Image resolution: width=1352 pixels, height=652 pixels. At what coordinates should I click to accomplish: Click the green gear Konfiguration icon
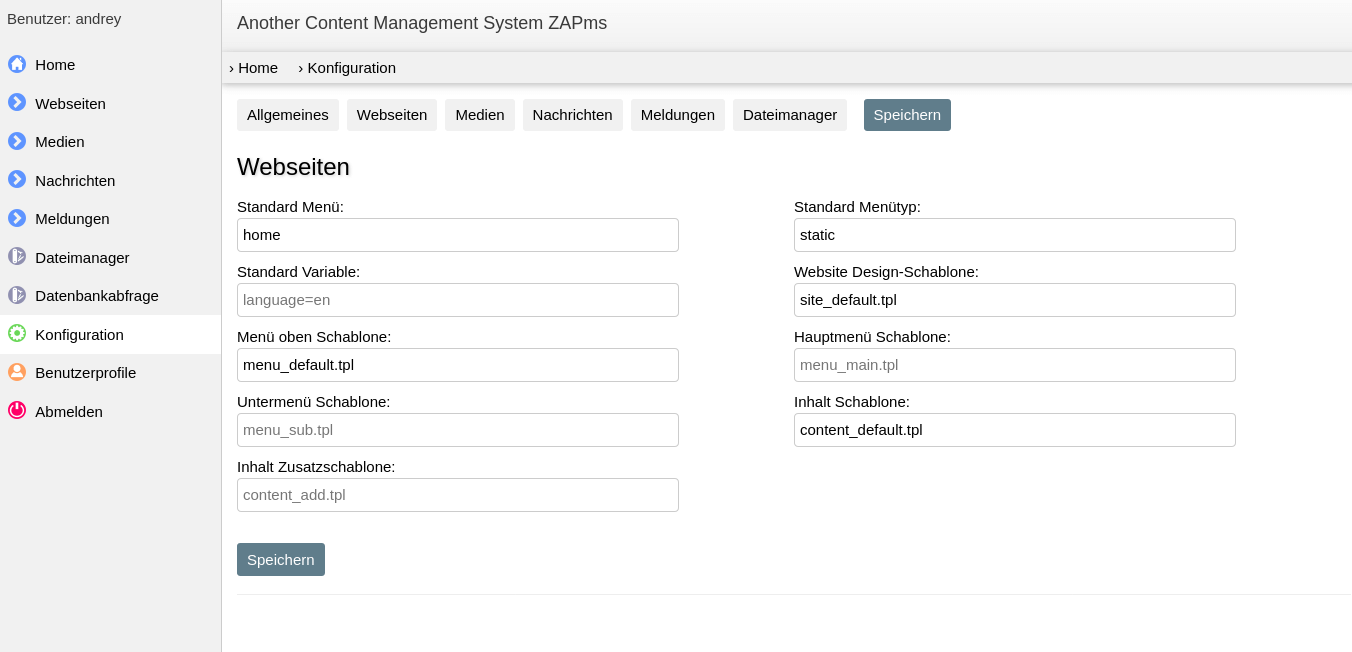pyautogui.click(x=17, y=333)
